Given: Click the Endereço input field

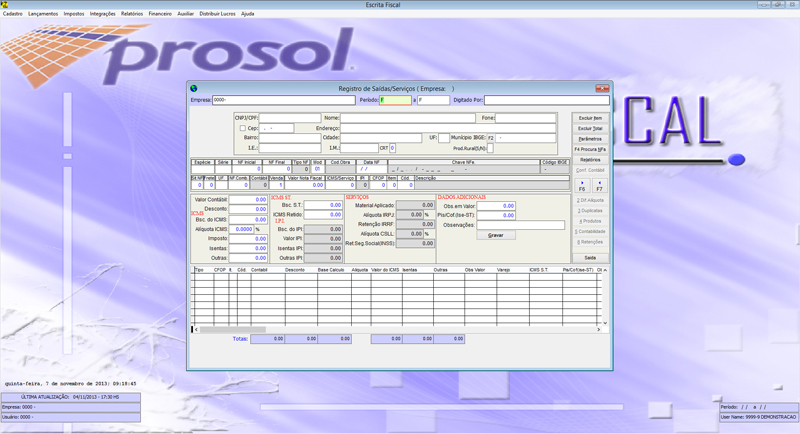Looking at the screenshot, I should click(448, 128).
